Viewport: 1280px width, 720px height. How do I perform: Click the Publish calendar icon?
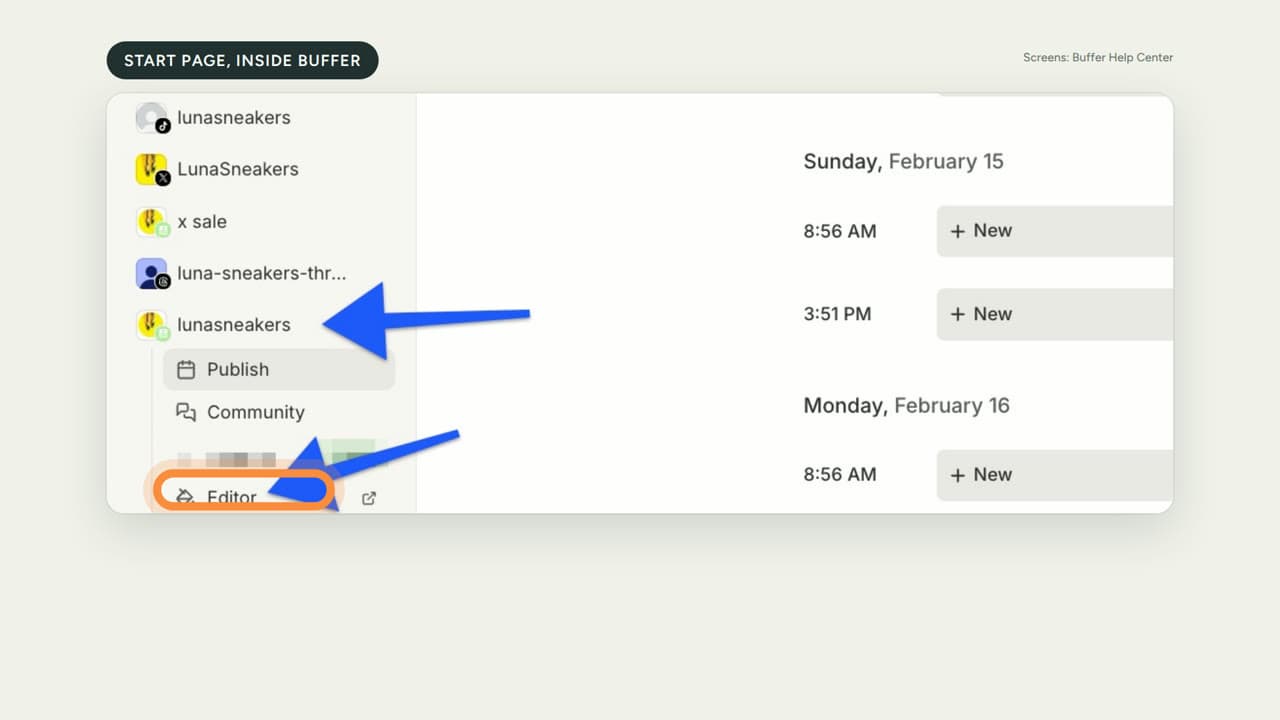coord(186,370)
